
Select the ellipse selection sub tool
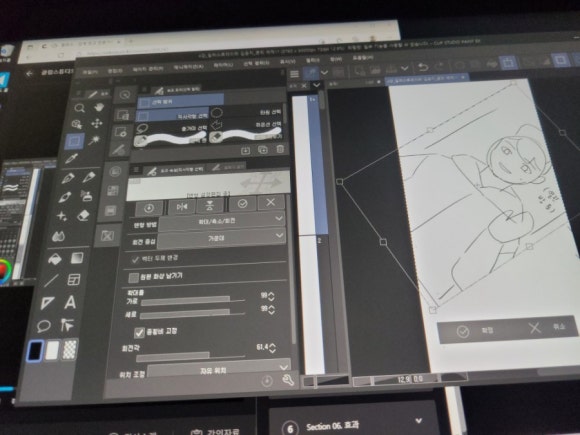[x=247, y=112]
